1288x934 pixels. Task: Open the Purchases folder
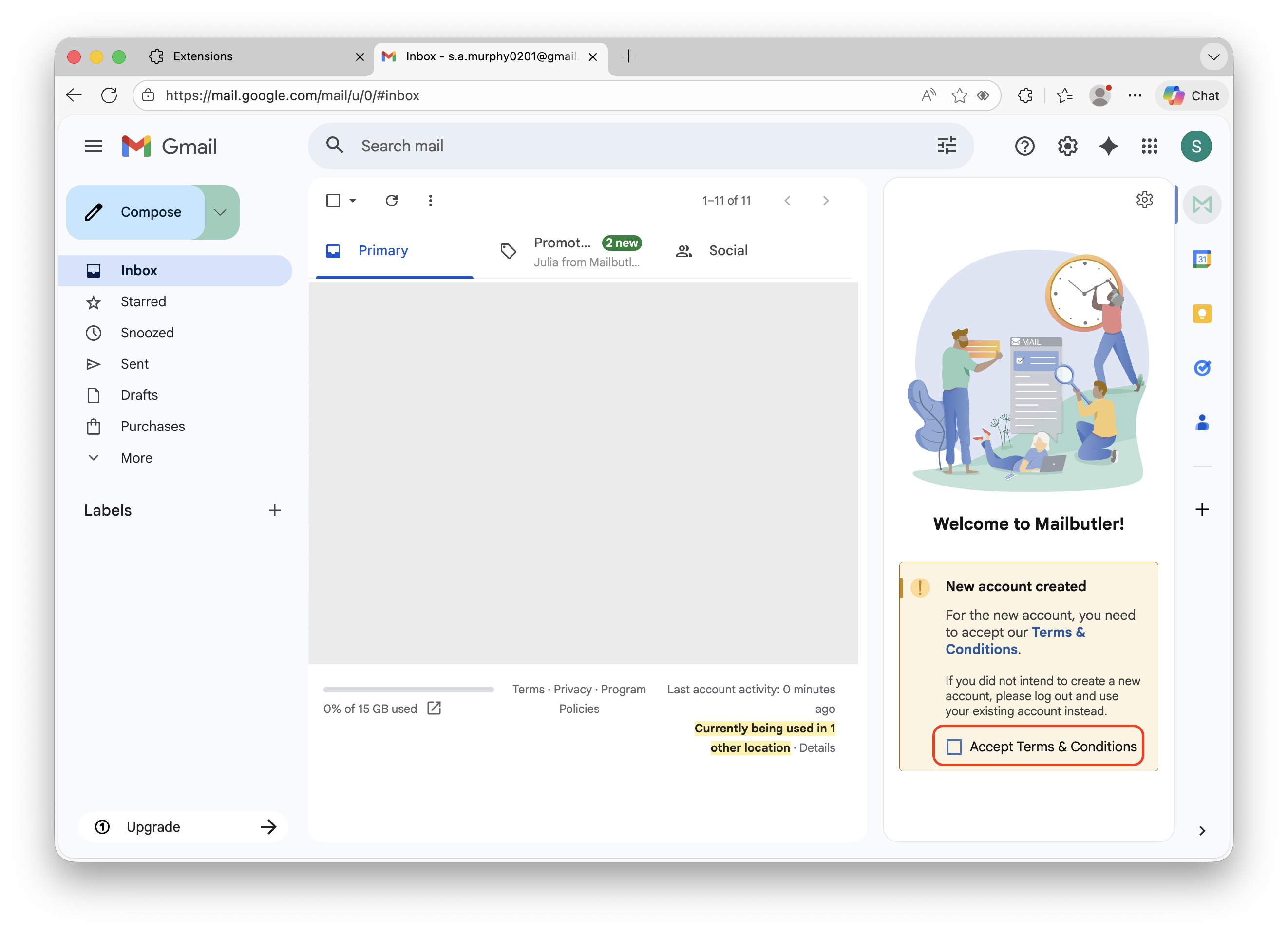175,427
